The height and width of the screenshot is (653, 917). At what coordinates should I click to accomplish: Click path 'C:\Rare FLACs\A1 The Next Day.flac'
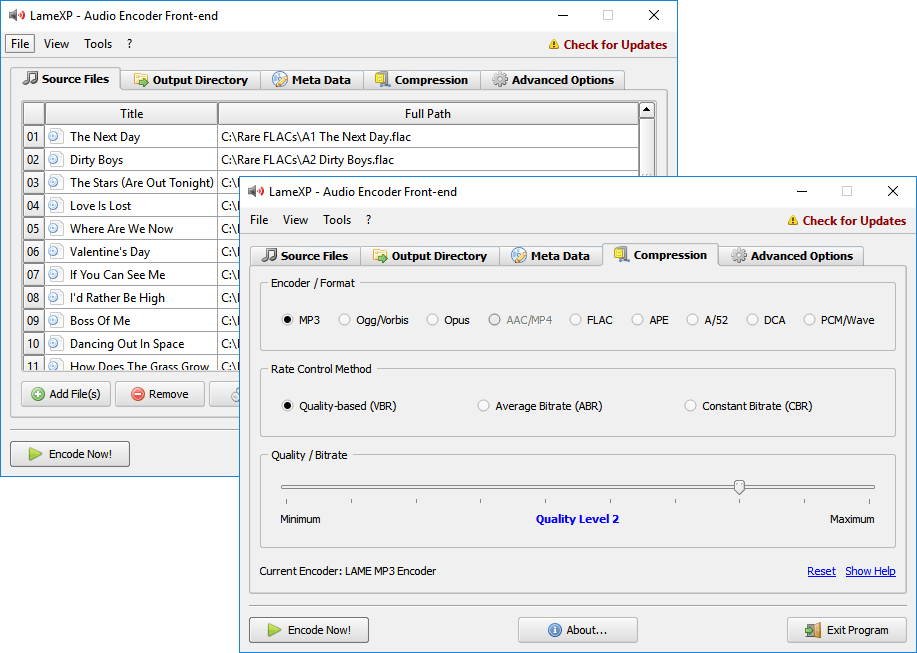pos(316,137)
